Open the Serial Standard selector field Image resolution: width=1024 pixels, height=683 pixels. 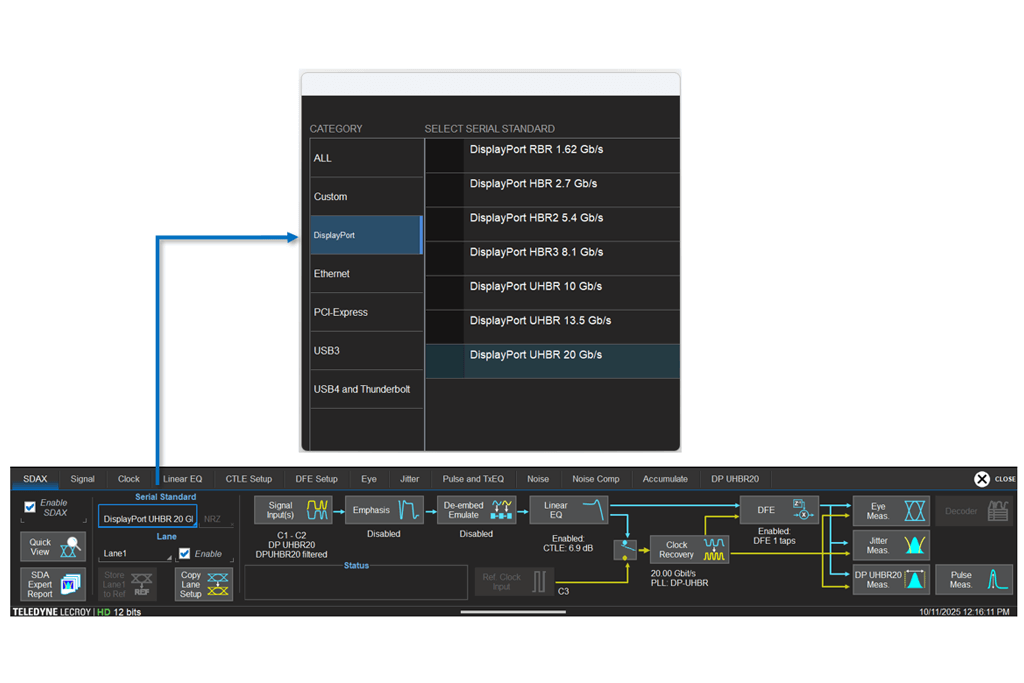(148, 519)
